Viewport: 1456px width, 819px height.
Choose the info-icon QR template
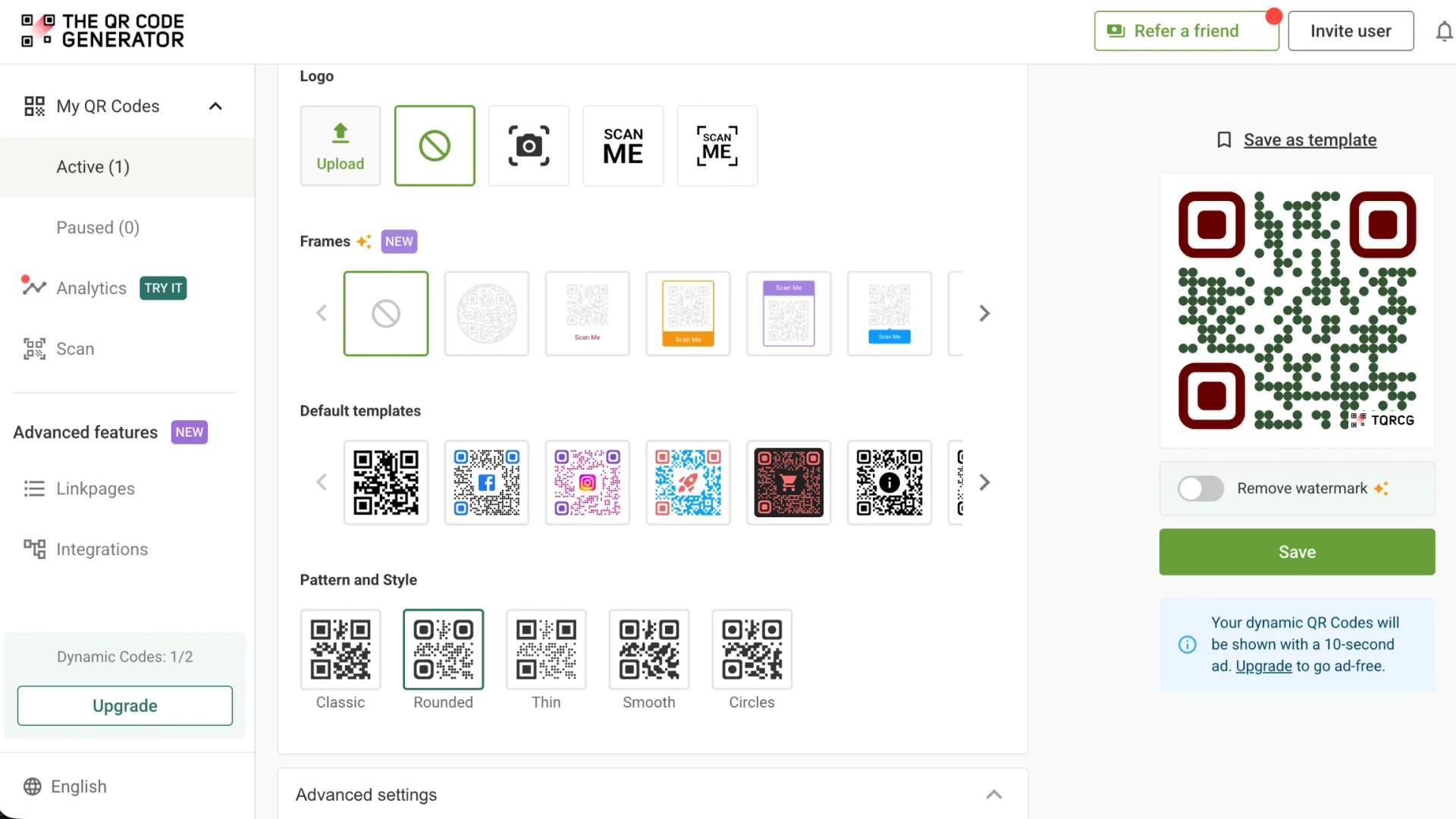pyautogui.click(x=890, y=482)
